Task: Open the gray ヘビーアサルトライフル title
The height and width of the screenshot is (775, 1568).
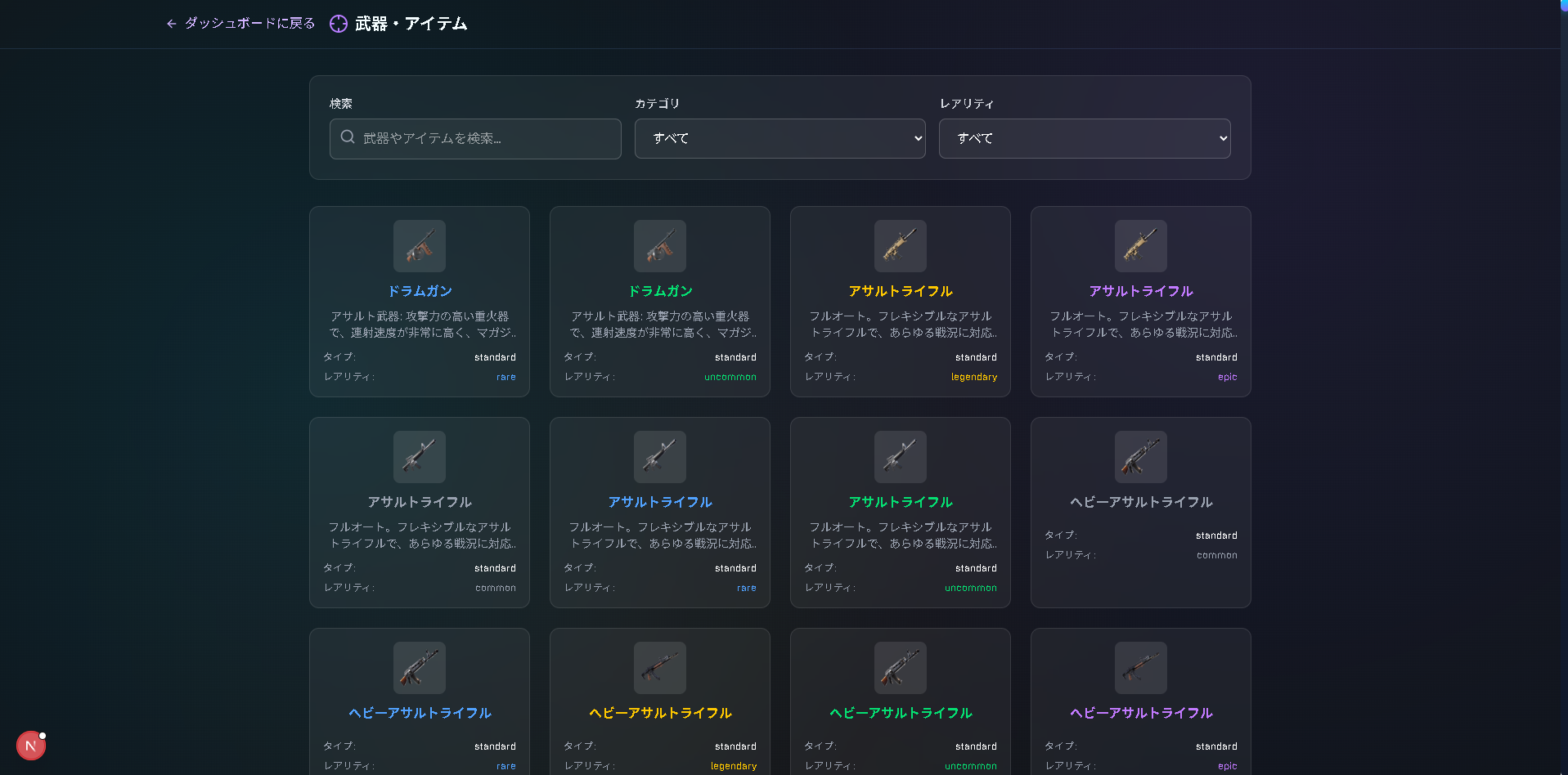Action: (x=1141, y=502)
